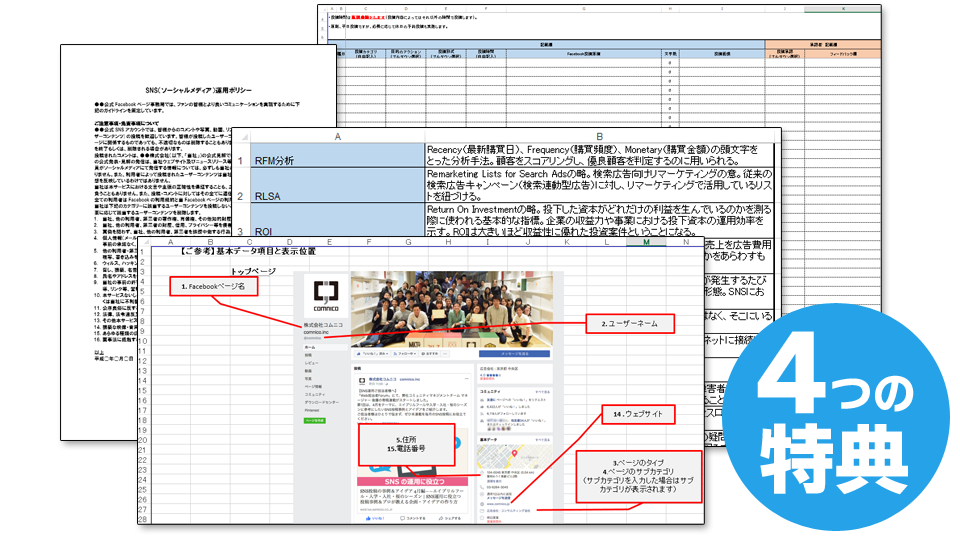Click the blue 記載欄 merged header in back sheet
Image resolution: width=960 pixels, height=540 pixels.
(546, 45)
